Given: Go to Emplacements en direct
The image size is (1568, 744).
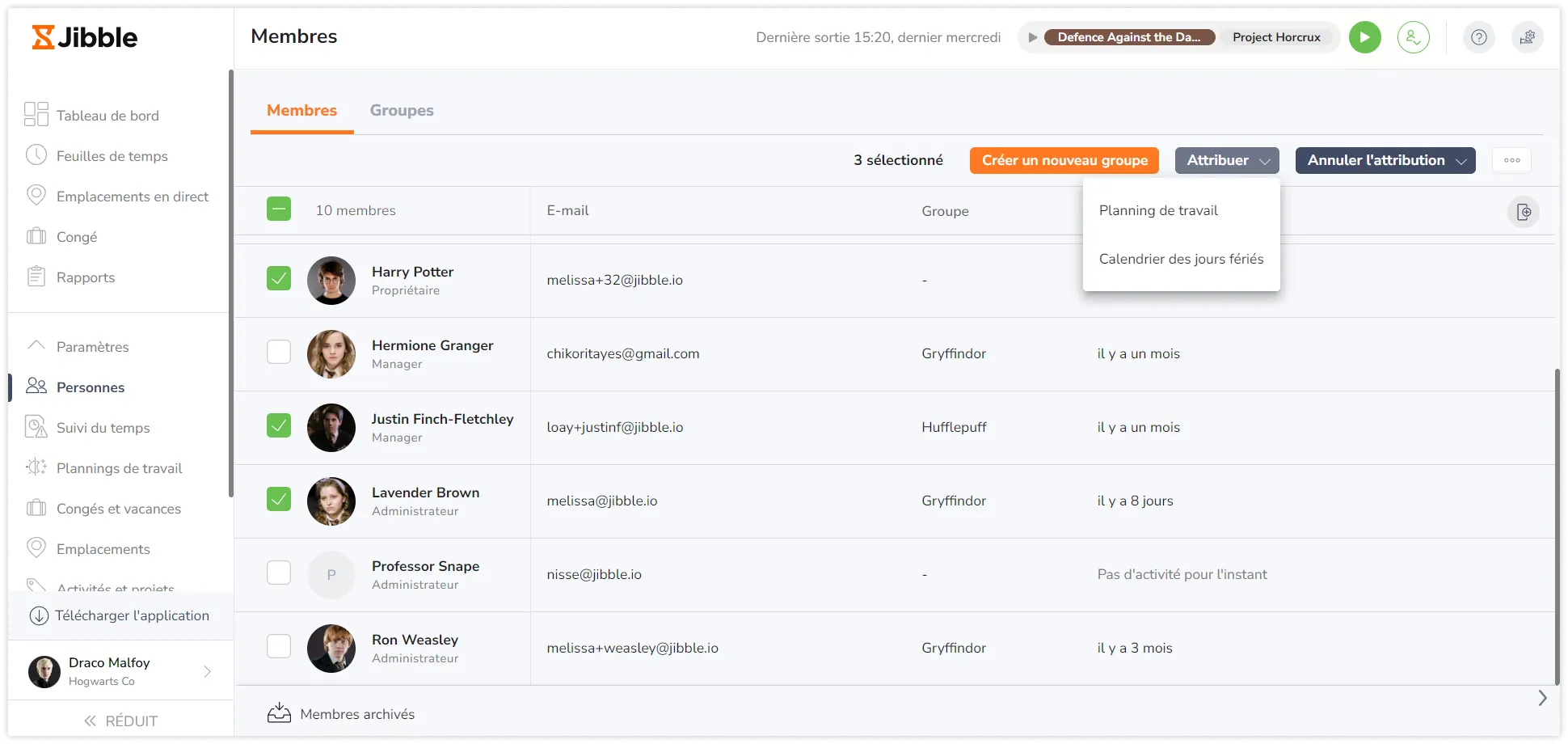Looking at the screenshot, I should tap(132, 197).
